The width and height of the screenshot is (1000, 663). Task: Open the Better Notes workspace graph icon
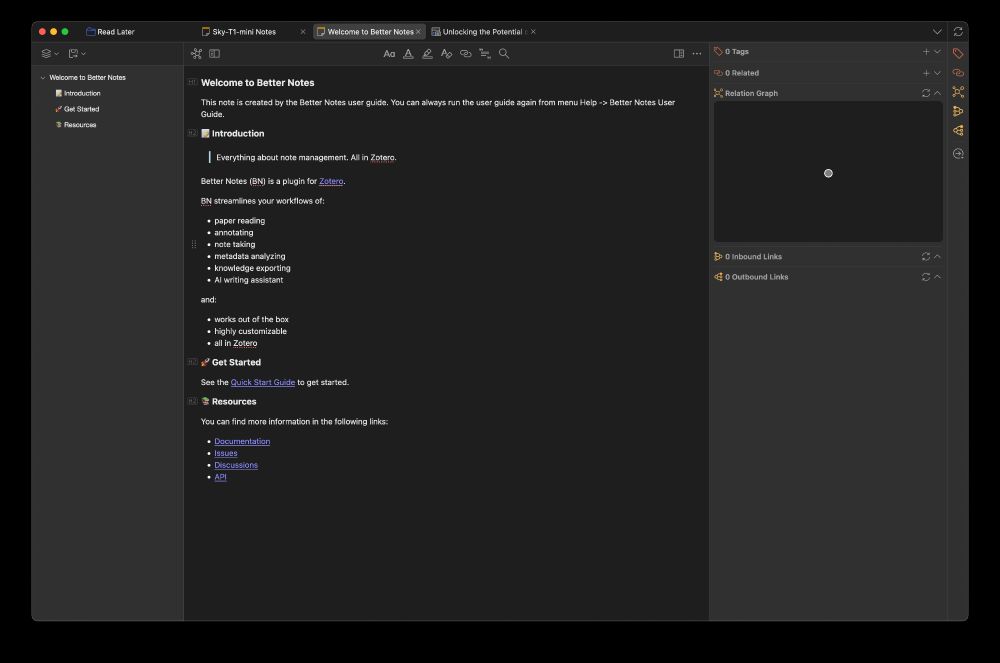pos(196,54)
